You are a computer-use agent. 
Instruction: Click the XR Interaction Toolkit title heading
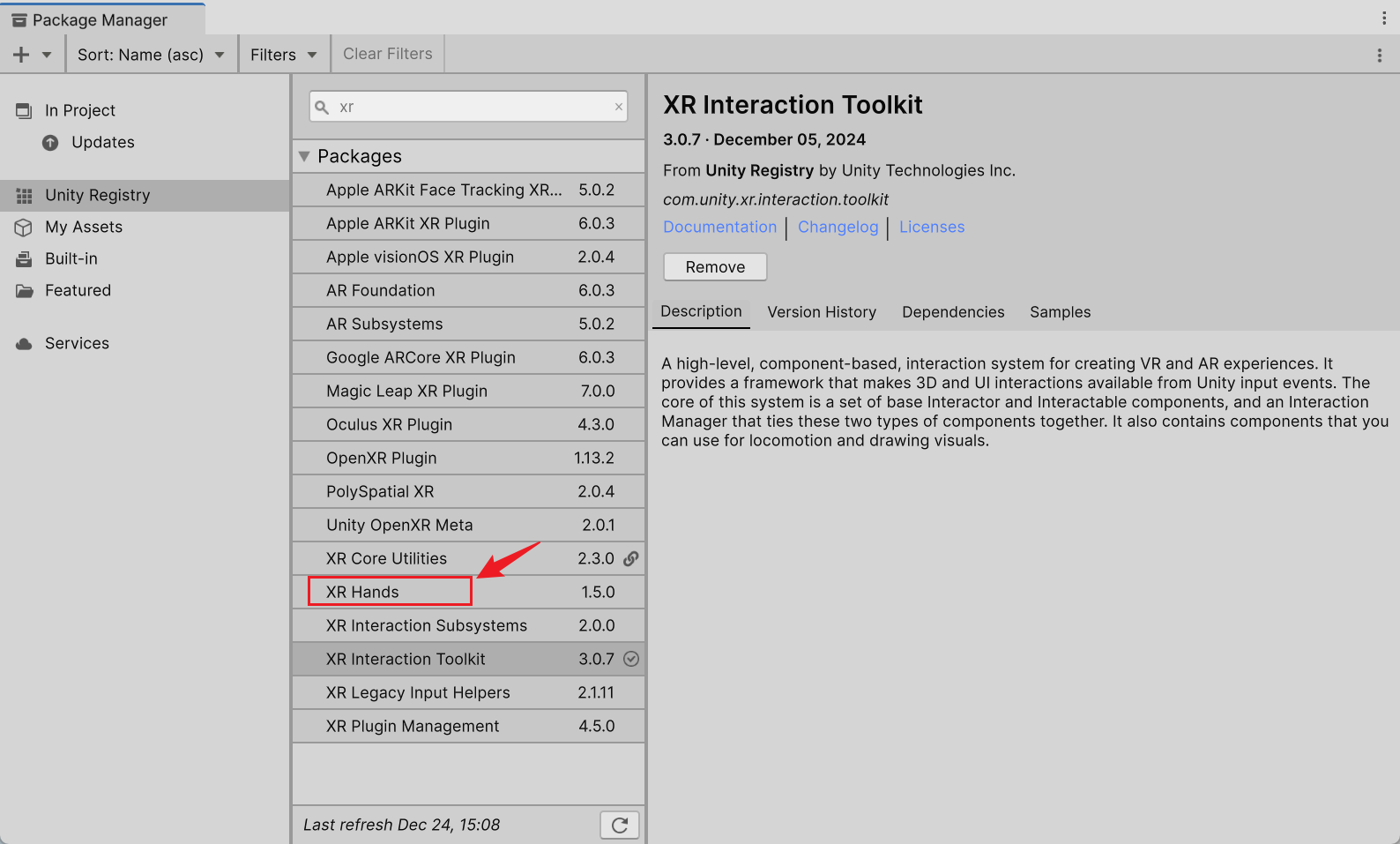tap(793, 105)
